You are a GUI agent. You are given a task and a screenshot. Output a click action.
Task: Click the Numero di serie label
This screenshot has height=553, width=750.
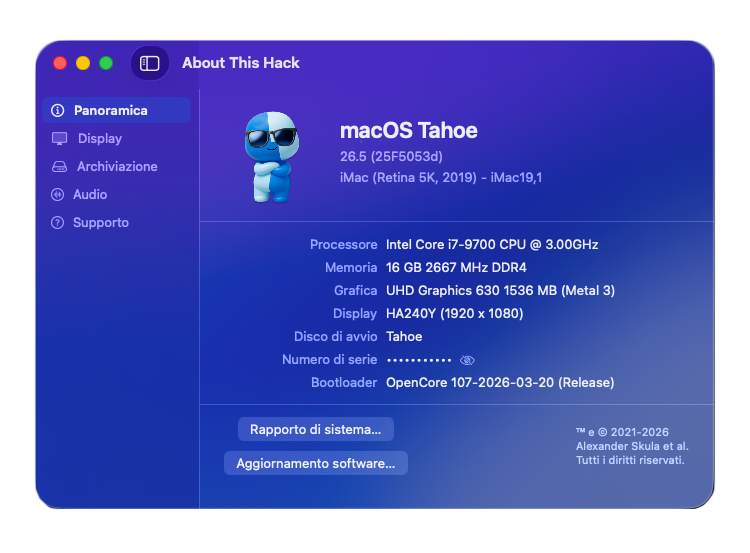(x=330, y=359)
